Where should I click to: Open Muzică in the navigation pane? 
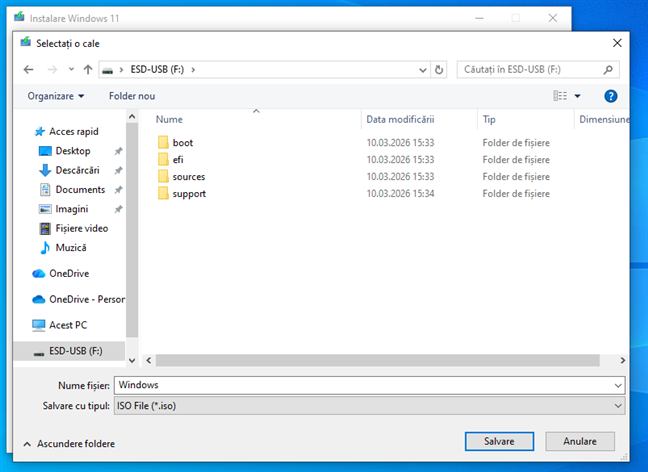pyautogui.click(x=62, y=248)
